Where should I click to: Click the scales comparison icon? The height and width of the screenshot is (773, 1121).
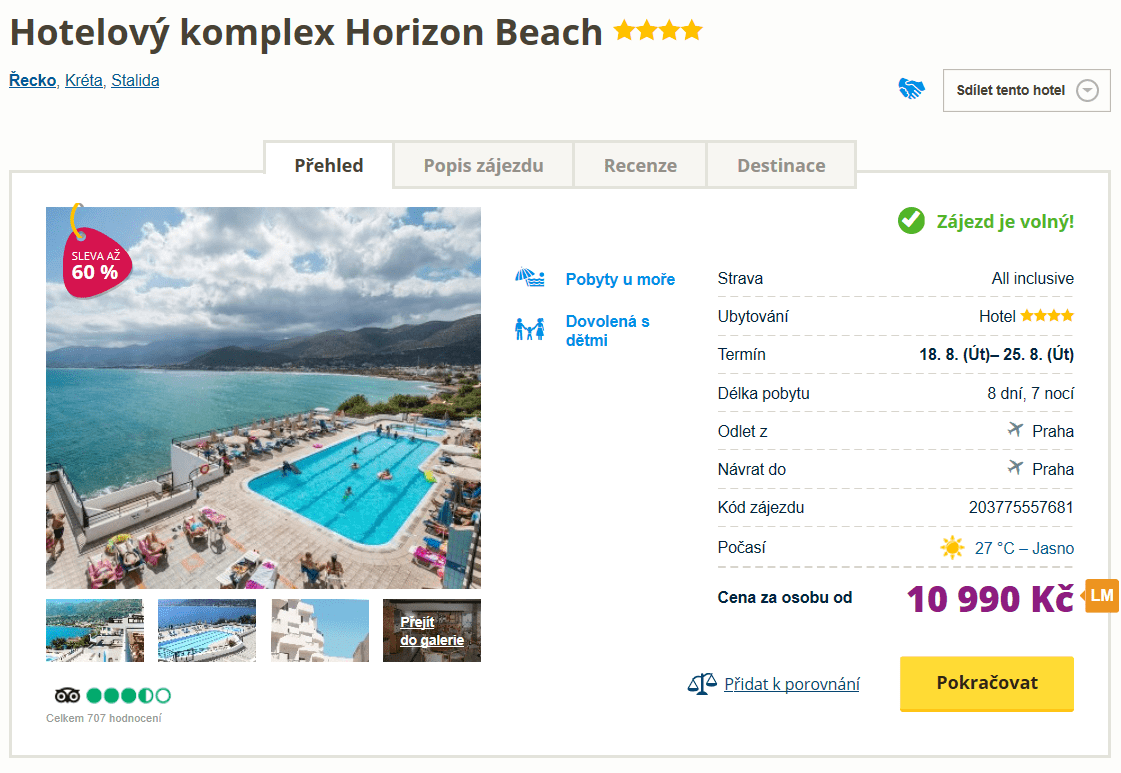[x=702, y=684]
